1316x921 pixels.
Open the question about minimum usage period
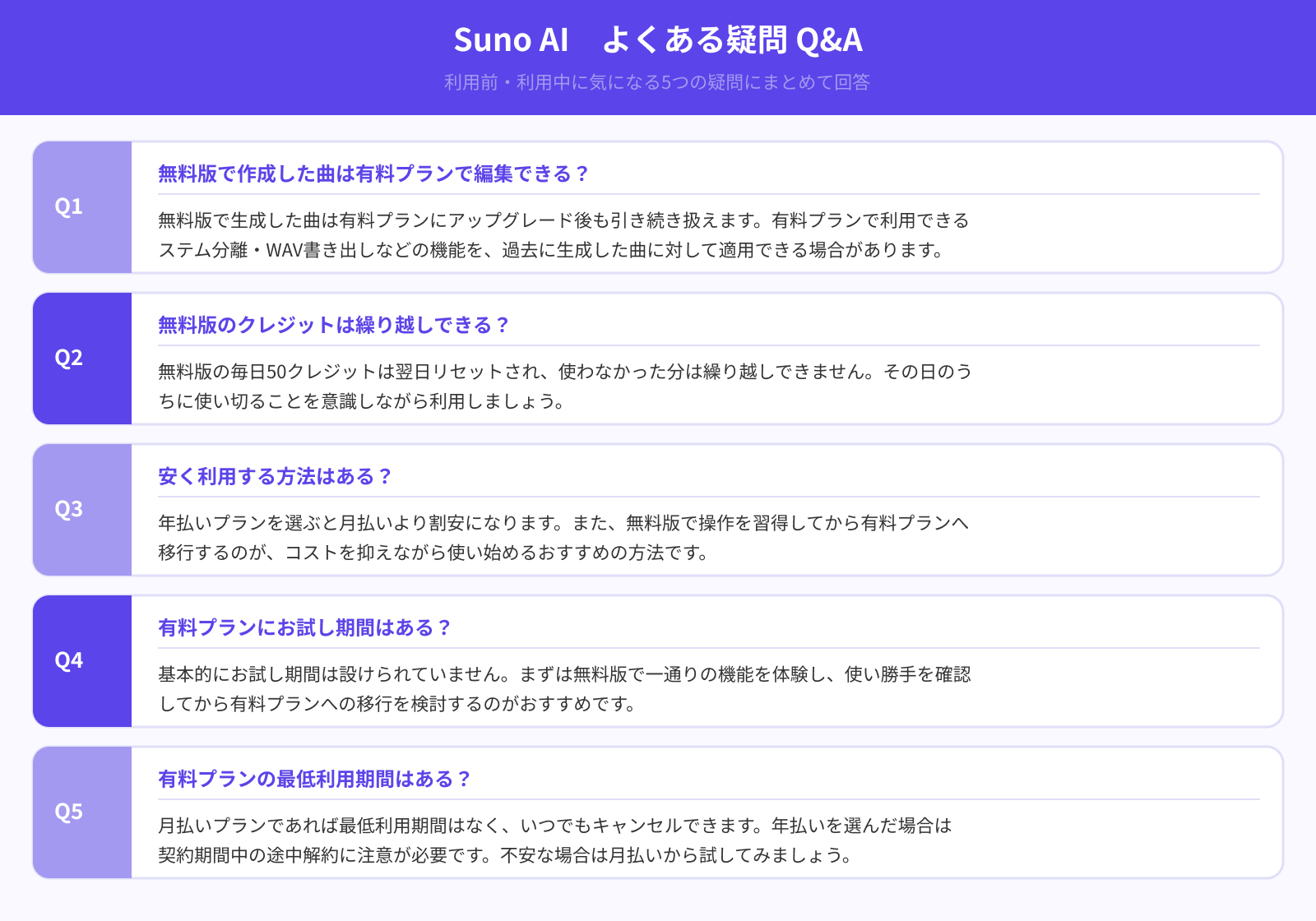(313, 778)
